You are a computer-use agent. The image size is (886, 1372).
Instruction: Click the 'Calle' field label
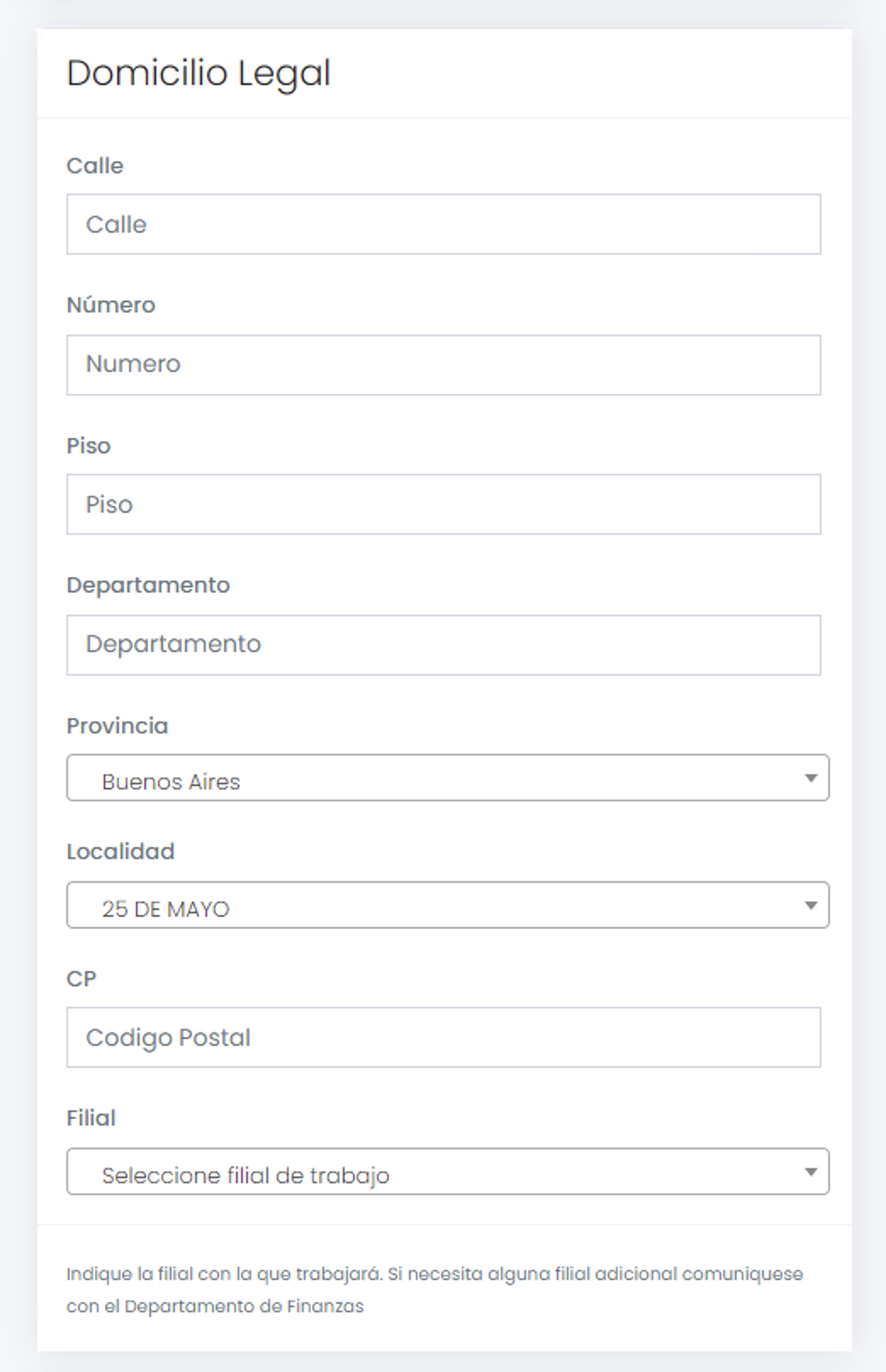[95, 166]
